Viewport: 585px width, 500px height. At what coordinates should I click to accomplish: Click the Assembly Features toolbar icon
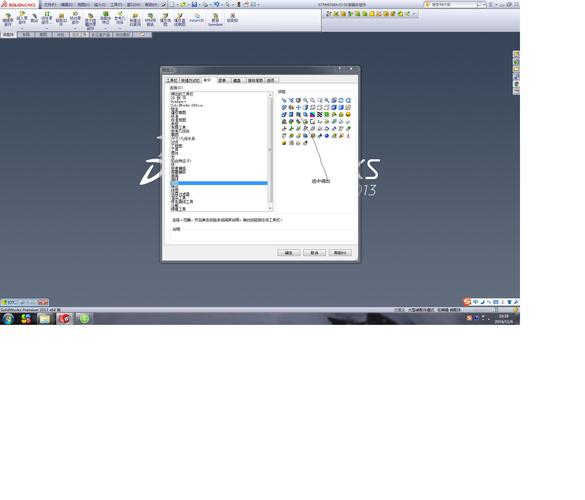(x=106, y=19)
